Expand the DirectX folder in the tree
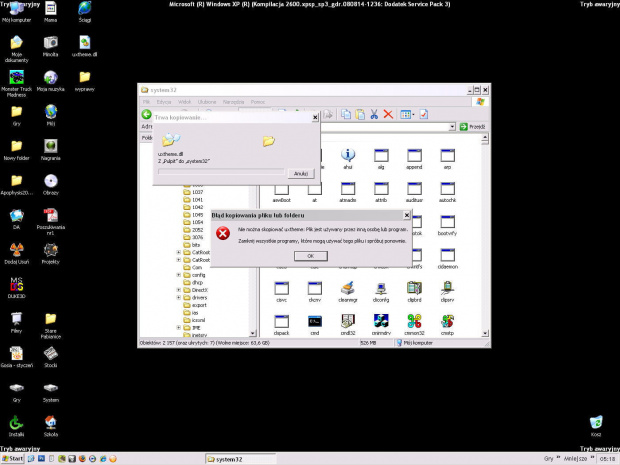The width and height of the screenshot is (620, 465). pyautogui.click(x=178, y=290)
